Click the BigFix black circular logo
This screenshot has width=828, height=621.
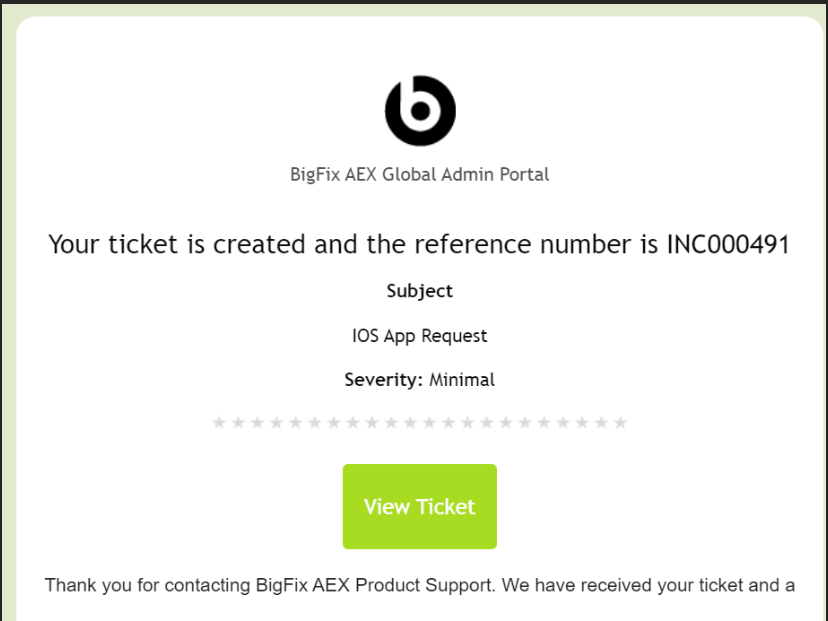(420, 110)
